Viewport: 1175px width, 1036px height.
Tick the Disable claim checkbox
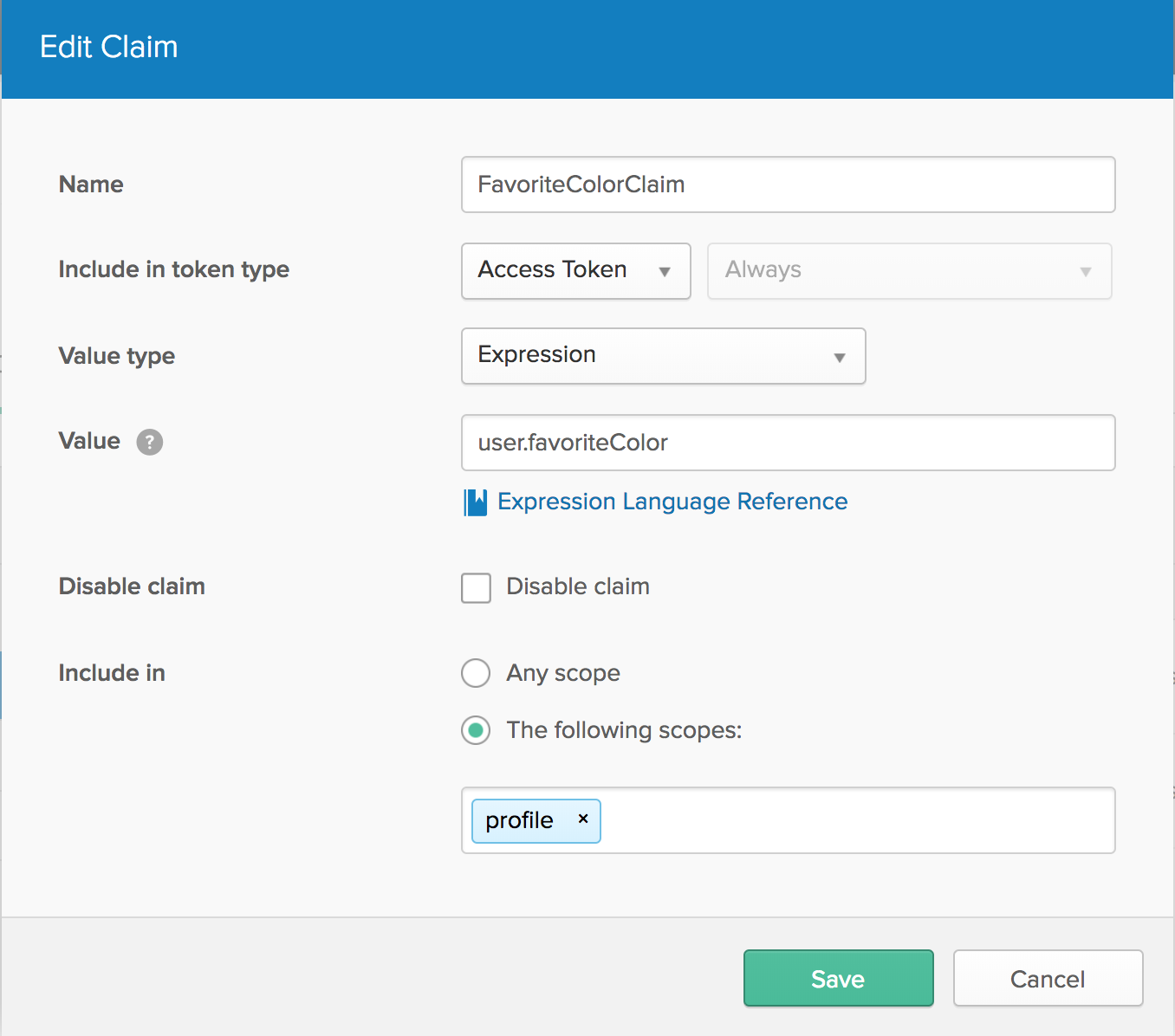pos(476,587)
